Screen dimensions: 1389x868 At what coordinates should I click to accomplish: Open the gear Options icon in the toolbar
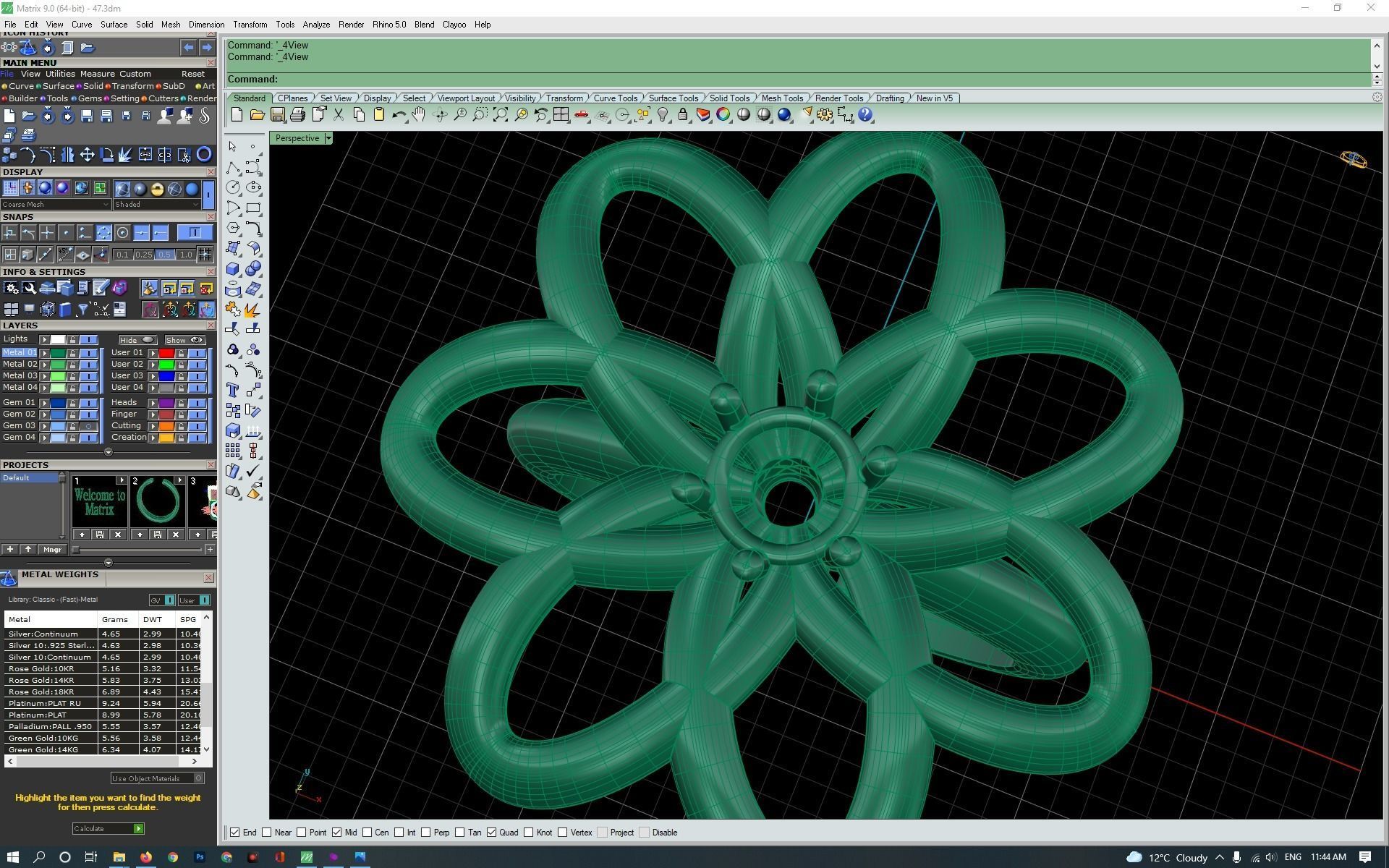825,115
